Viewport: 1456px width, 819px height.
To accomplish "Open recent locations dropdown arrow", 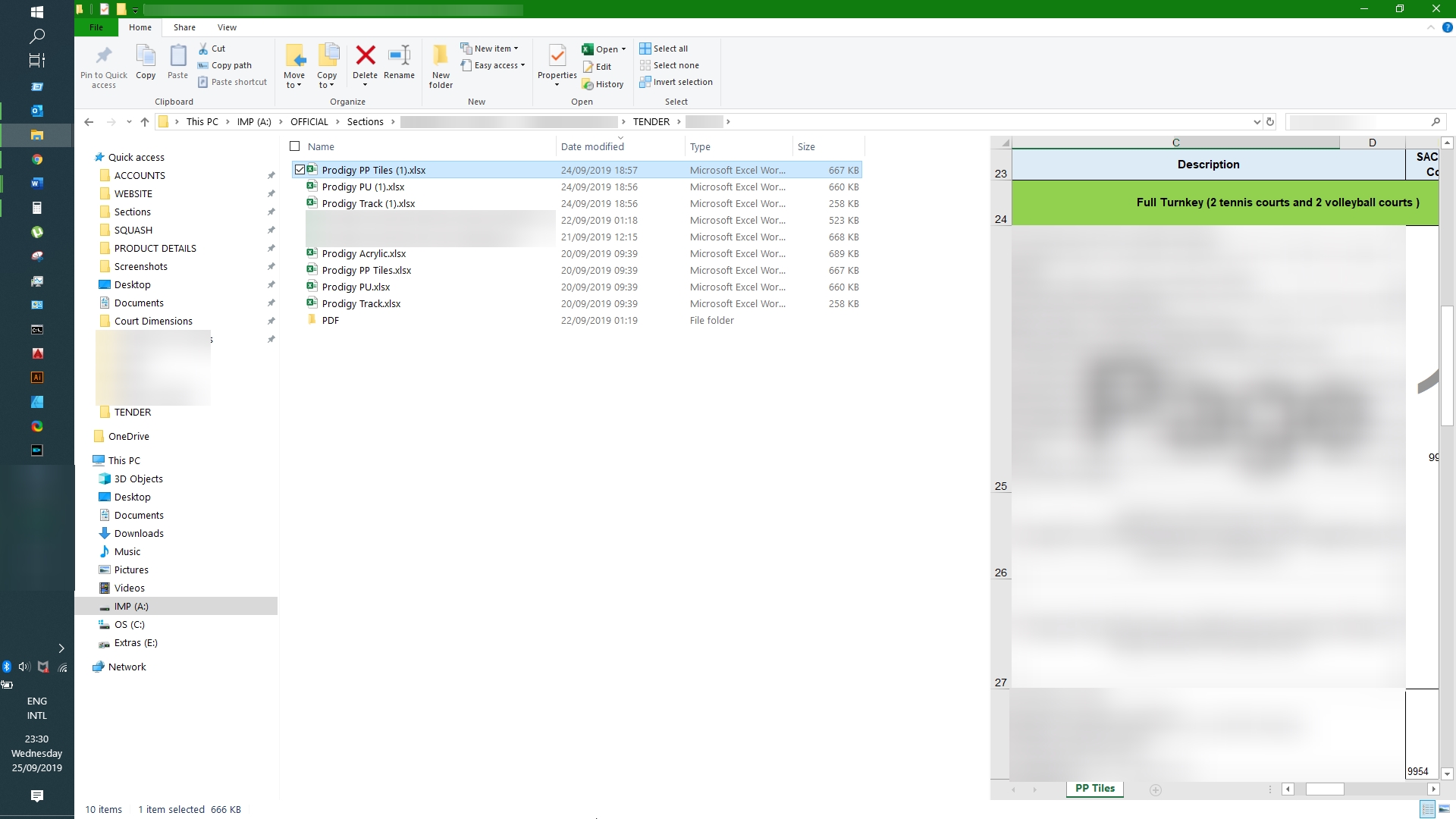I will point(129,121).
